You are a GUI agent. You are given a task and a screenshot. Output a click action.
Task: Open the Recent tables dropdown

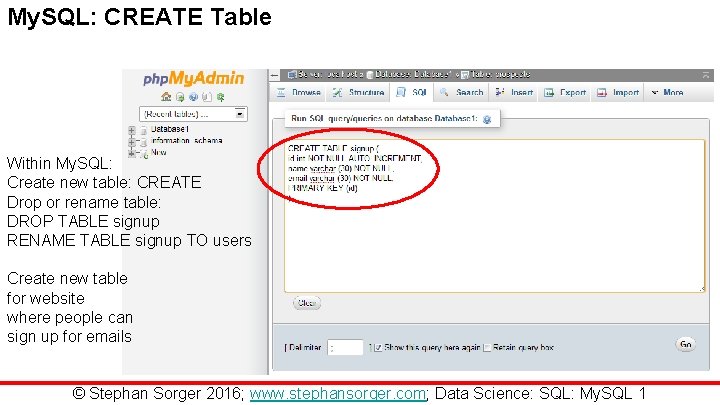193,114
